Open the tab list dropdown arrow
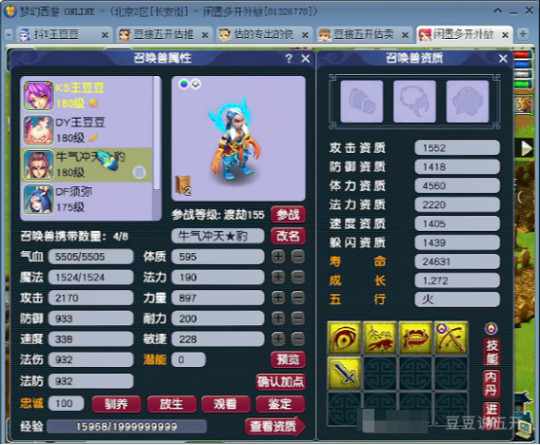 pos(9,34)
